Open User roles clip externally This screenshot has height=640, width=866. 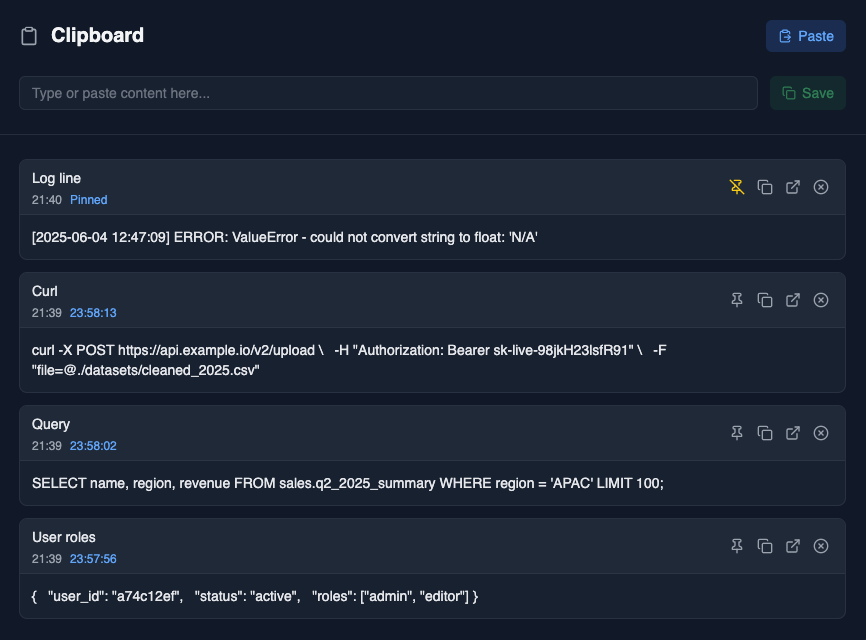coord(793,546)
